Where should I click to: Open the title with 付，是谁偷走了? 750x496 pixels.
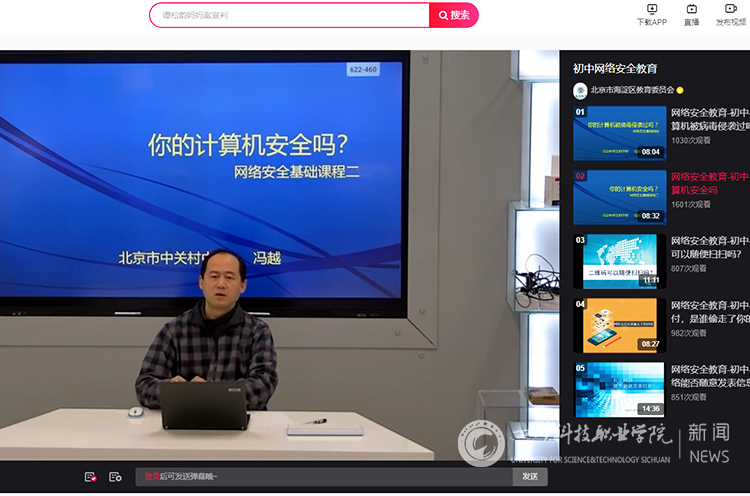tap(710, 312)
